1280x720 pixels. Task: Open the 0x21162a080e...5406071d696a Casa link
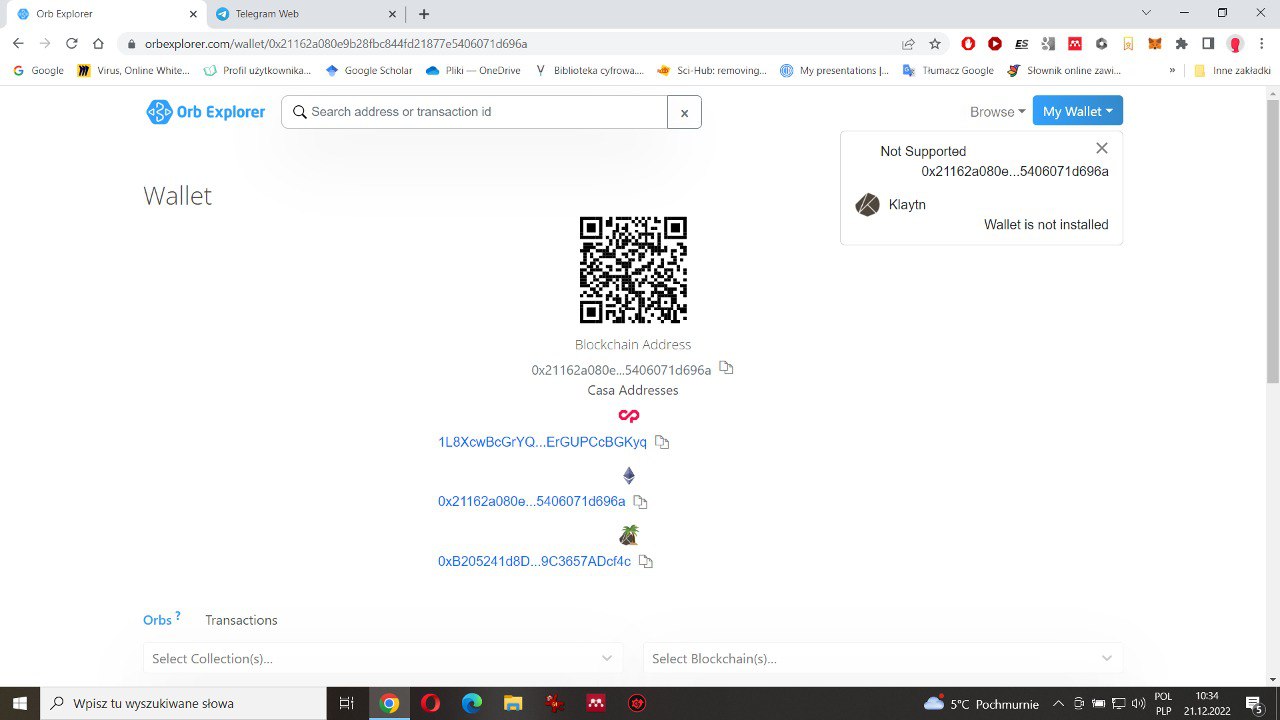pyautogui.click(x=531, y=501)
